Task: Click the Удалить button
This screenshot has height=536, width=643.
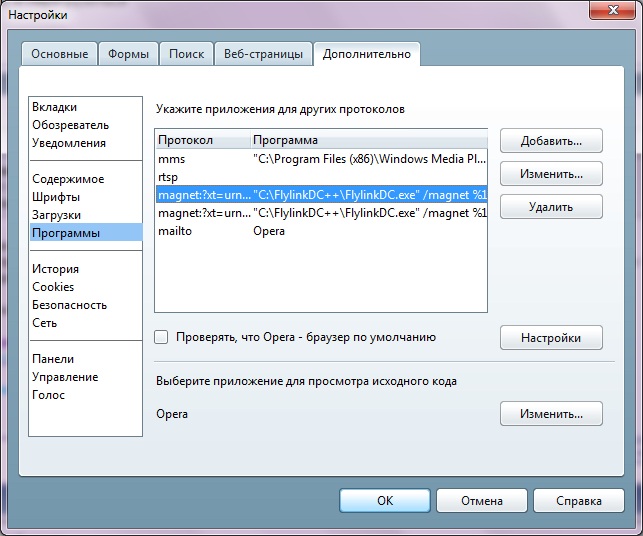Action: tap(551, 207)
